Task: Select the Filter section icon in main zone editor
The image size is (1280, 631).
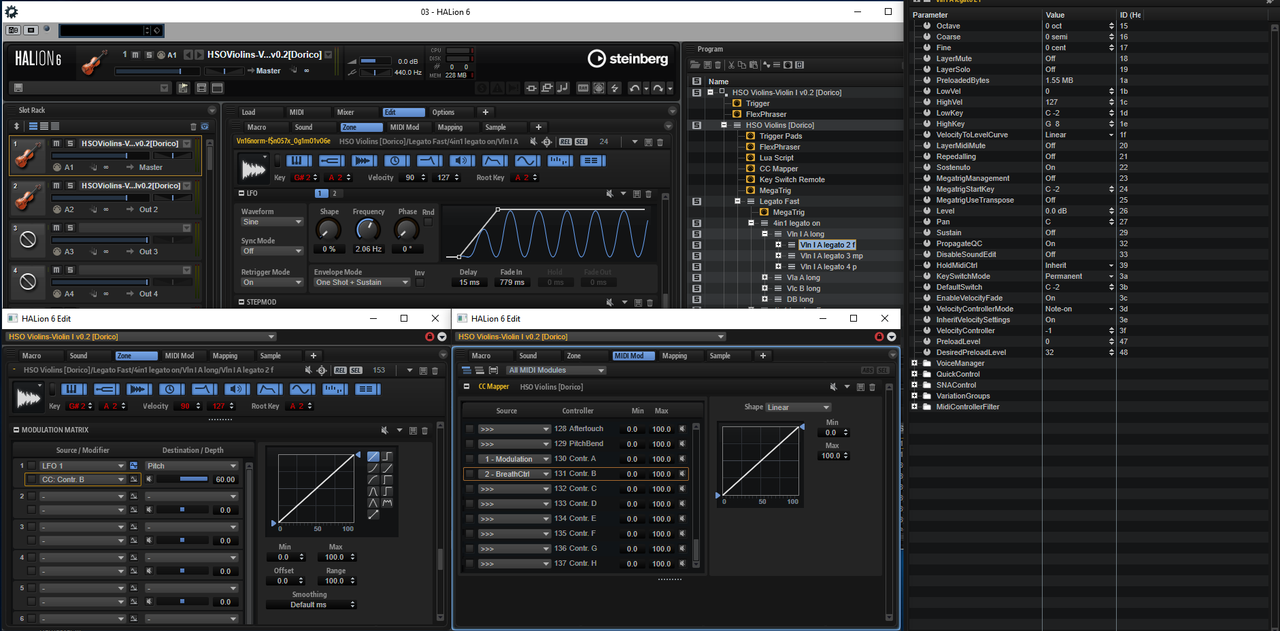Action: tap(429, 160)
